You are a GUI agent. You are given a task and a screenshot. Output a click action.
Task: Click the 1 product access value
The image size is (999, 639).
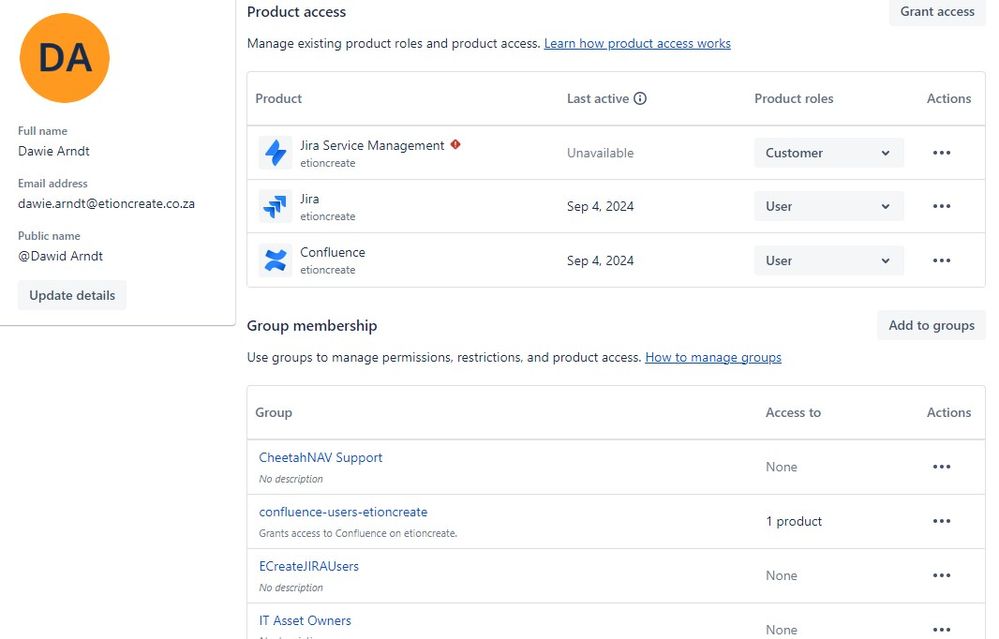[x=794, y=521]
